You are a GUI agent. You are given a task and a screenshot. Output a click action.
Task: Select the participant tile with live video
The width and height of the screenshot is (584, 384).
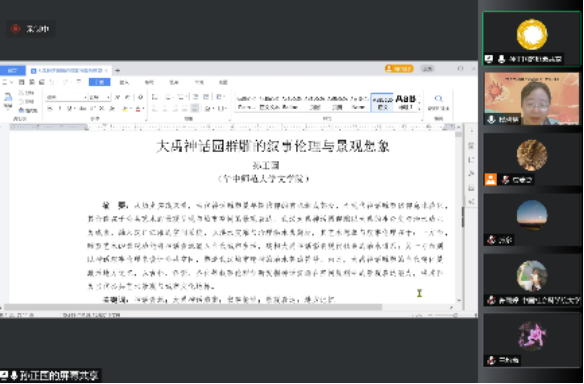[x=531, y=99]
